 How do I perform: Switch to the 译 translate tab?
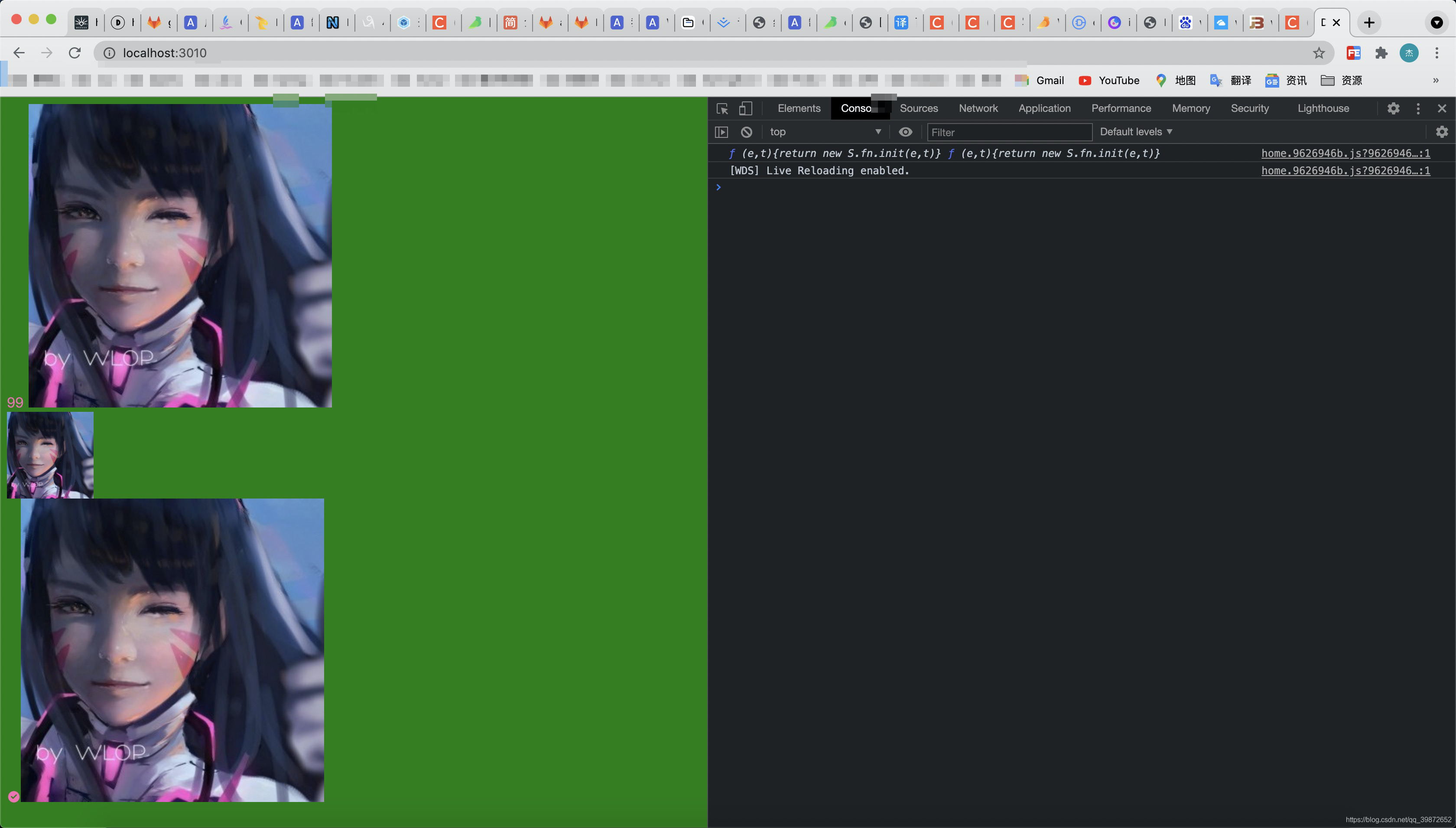901,23
